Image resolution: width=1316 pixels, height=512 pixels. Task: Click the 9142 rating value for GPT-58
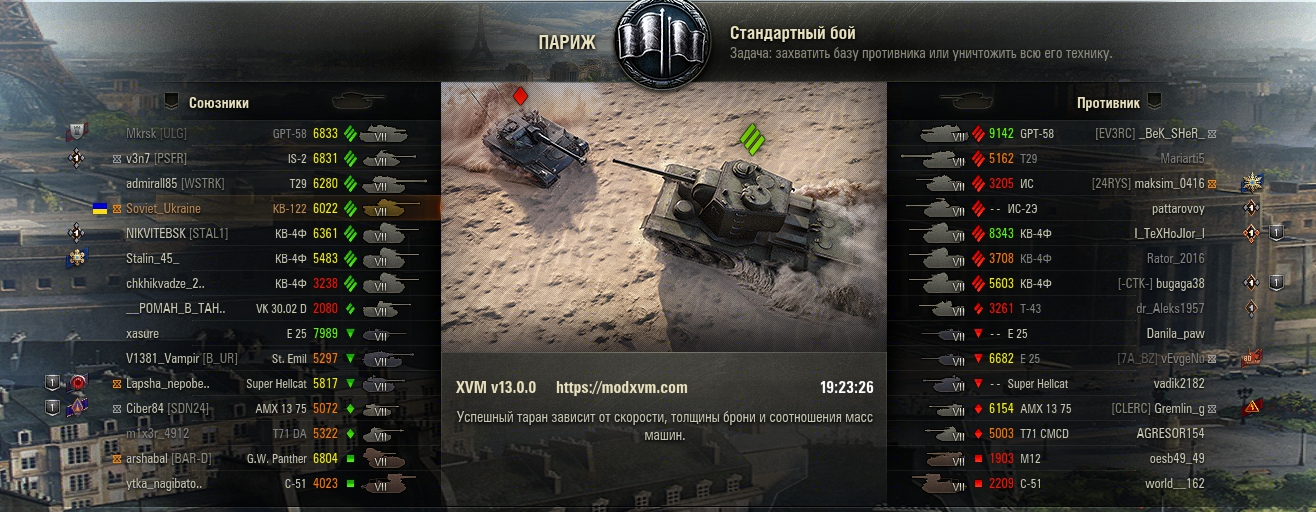click(1001, 133)
